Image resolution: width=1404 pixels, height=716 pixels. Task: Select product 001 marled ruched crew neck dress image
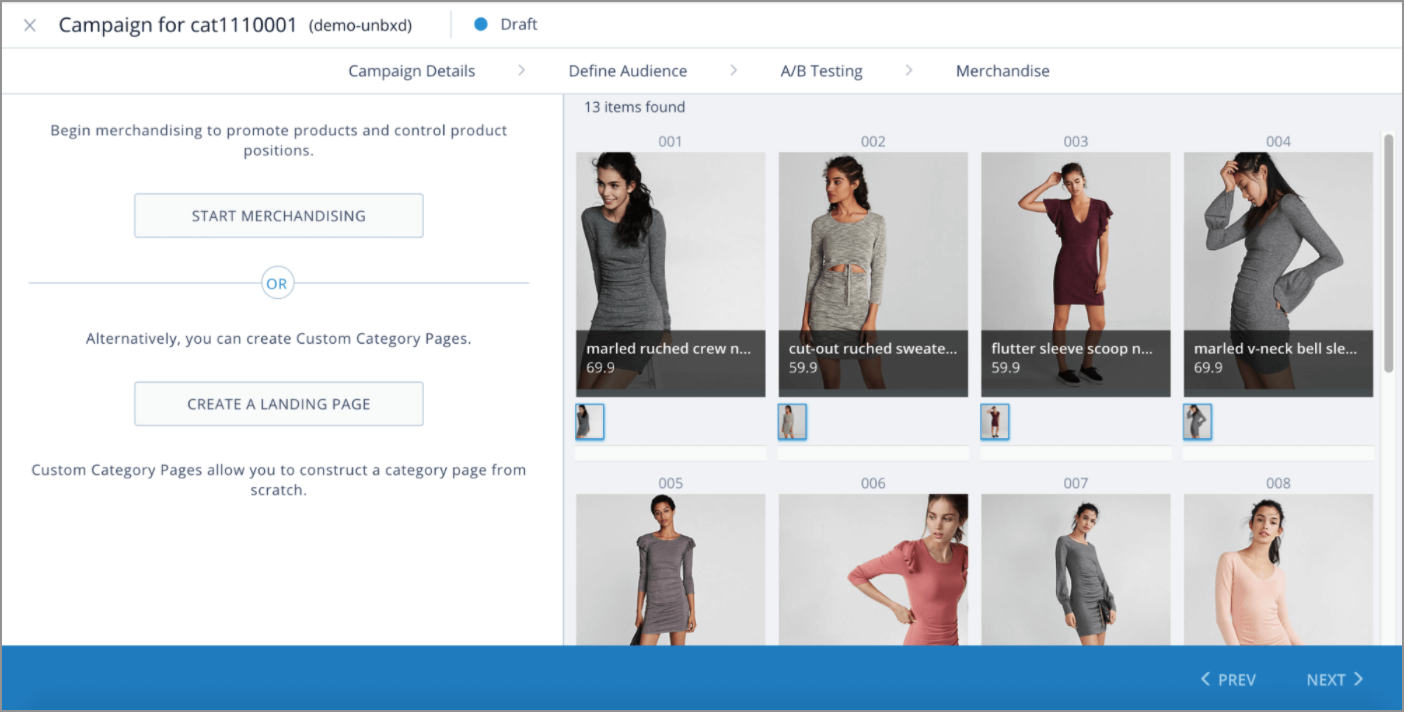tap(671, 274)
